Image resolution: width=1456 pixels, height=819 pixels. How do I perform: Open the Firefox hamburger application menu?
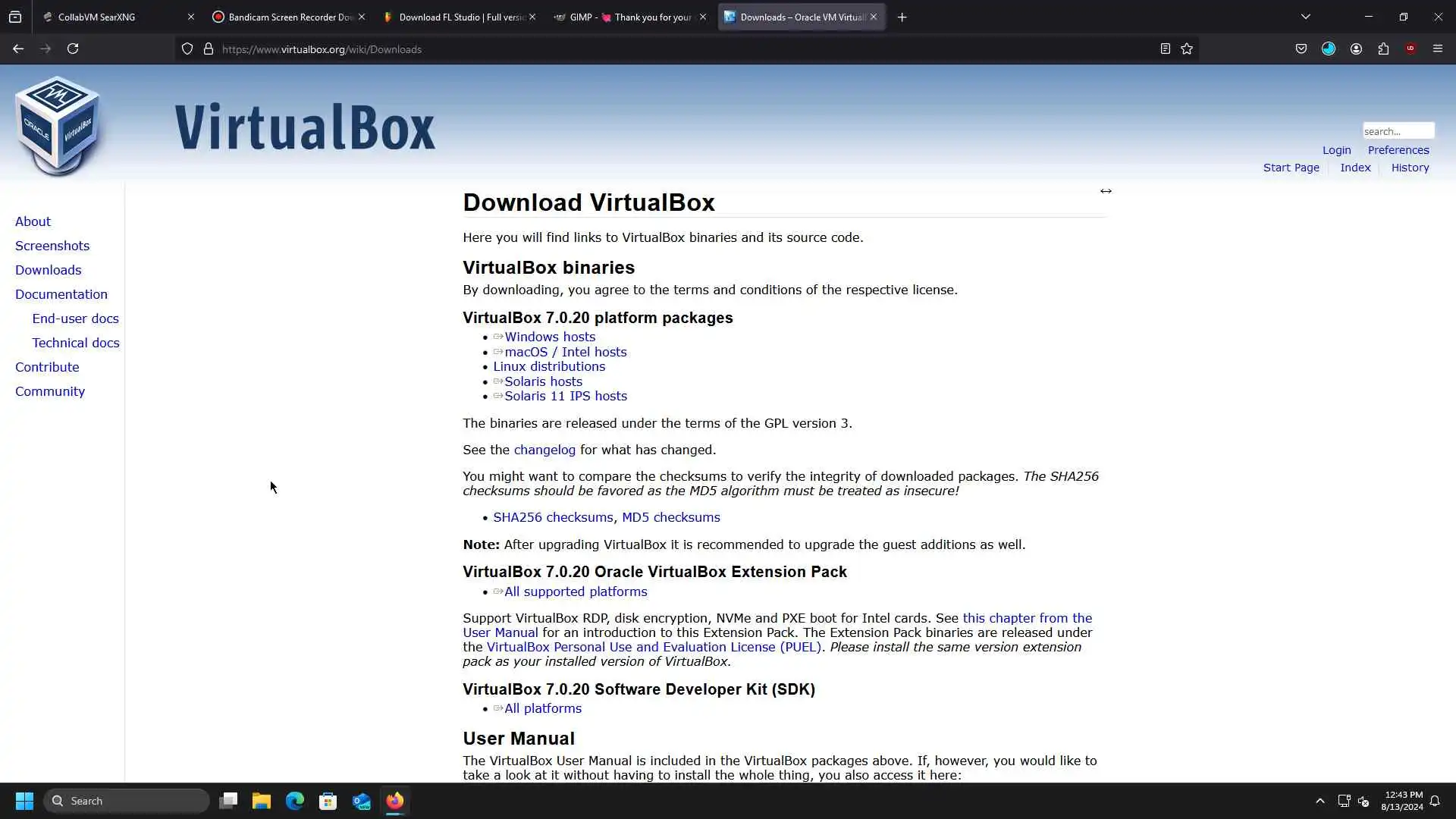coord(1437,49)
